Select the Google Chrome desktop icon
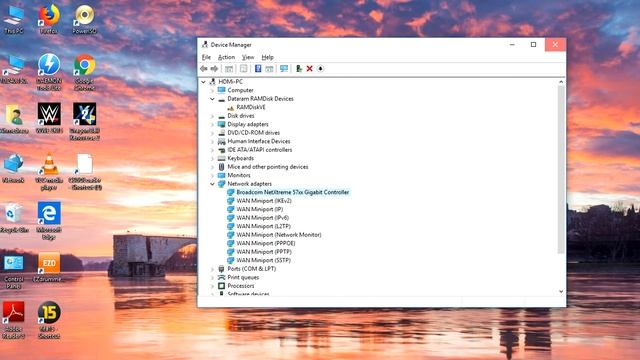The height and width of the screenshot is (360, 640). click(84, 72)
